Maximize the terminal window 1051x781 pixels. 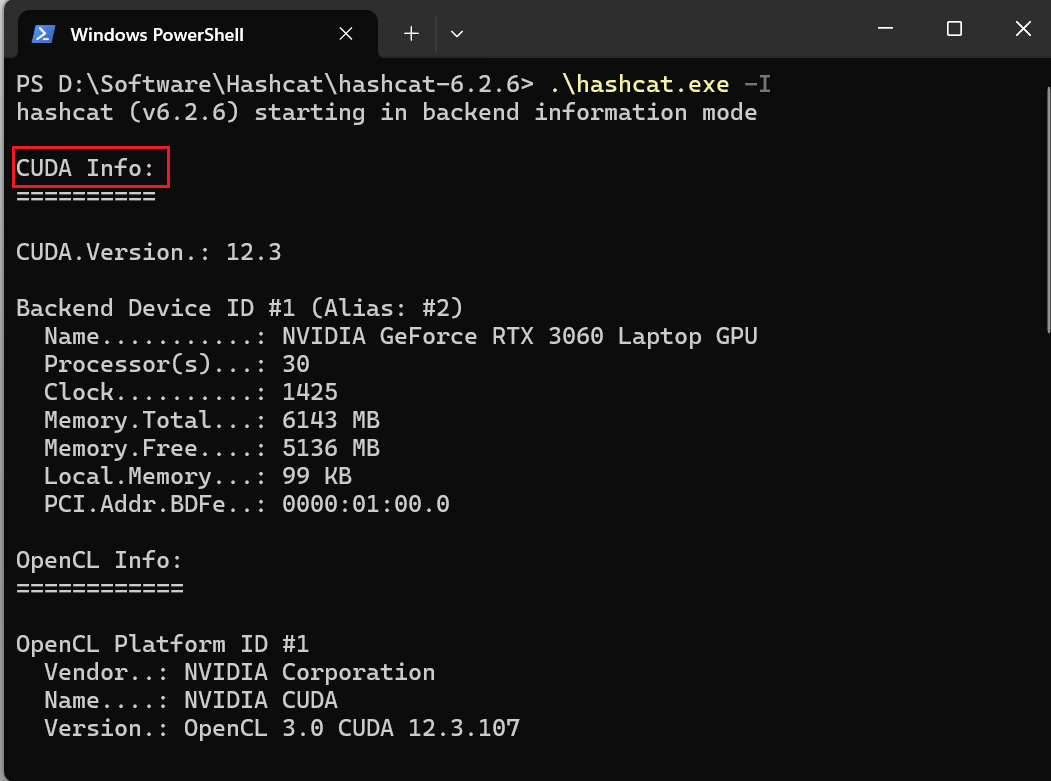tap(954, 28)
